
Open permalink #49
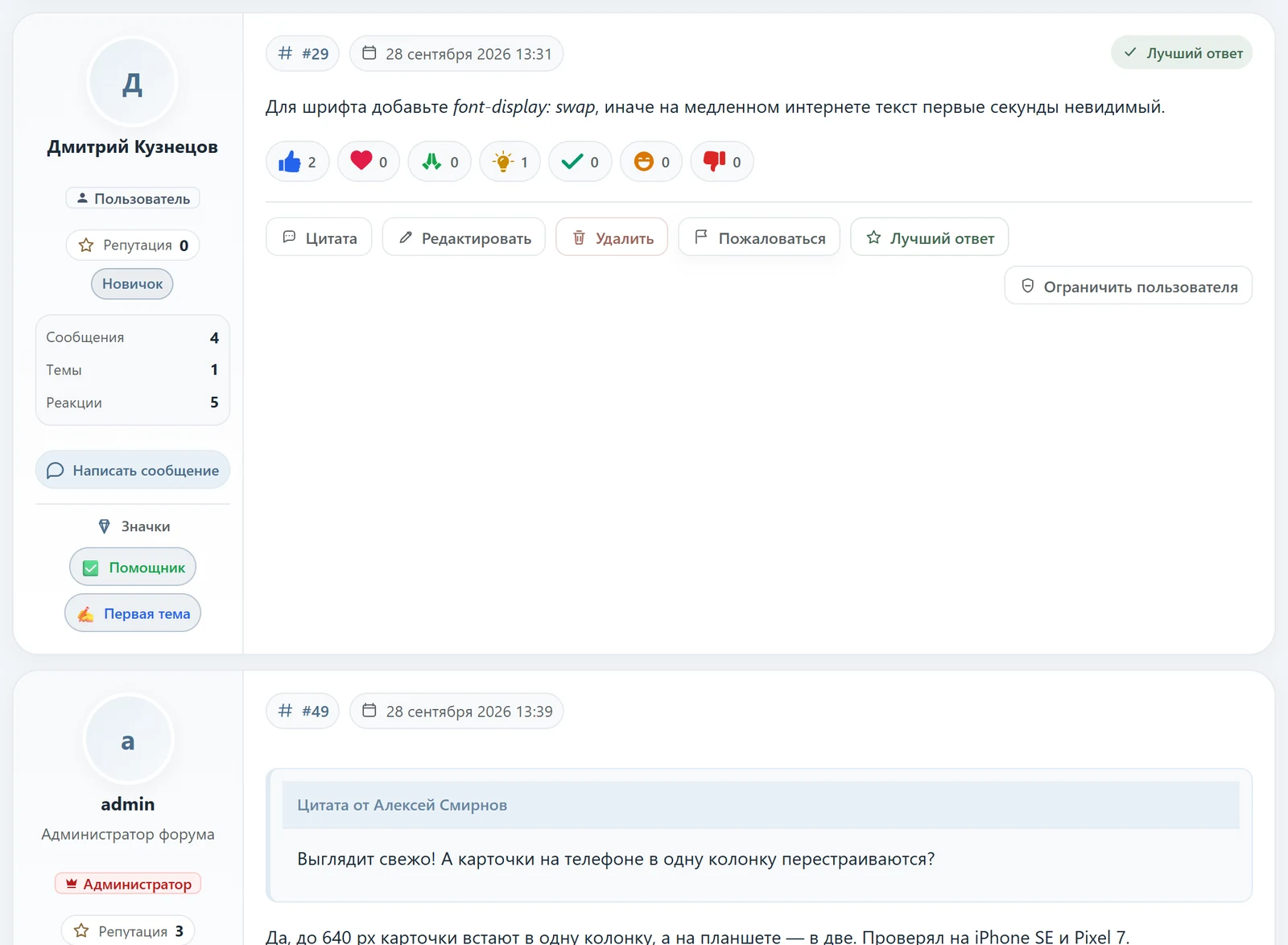pos(303,712)
